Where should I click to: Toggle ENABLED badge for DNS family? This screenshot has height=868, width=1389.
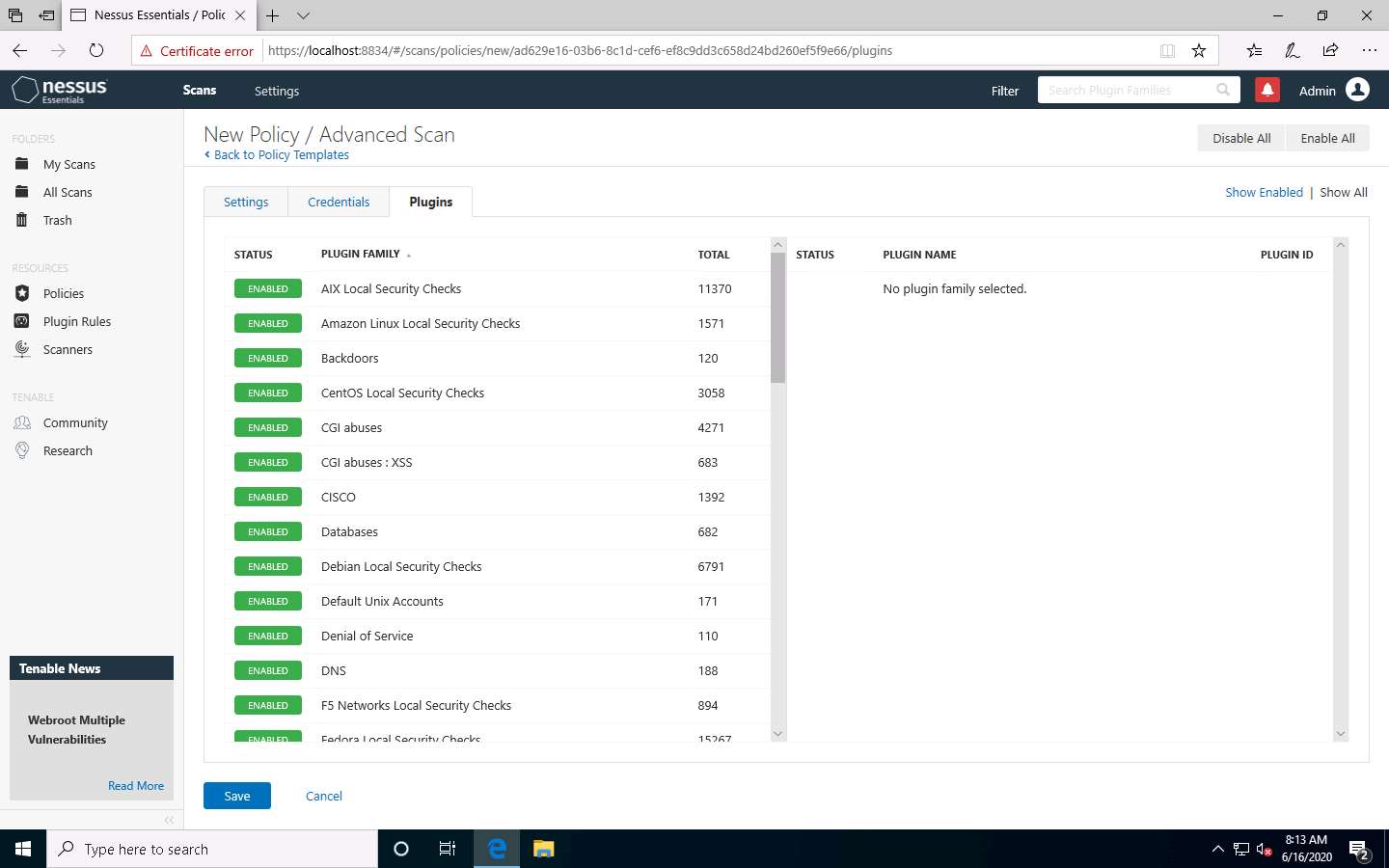(x=268, y=670)
